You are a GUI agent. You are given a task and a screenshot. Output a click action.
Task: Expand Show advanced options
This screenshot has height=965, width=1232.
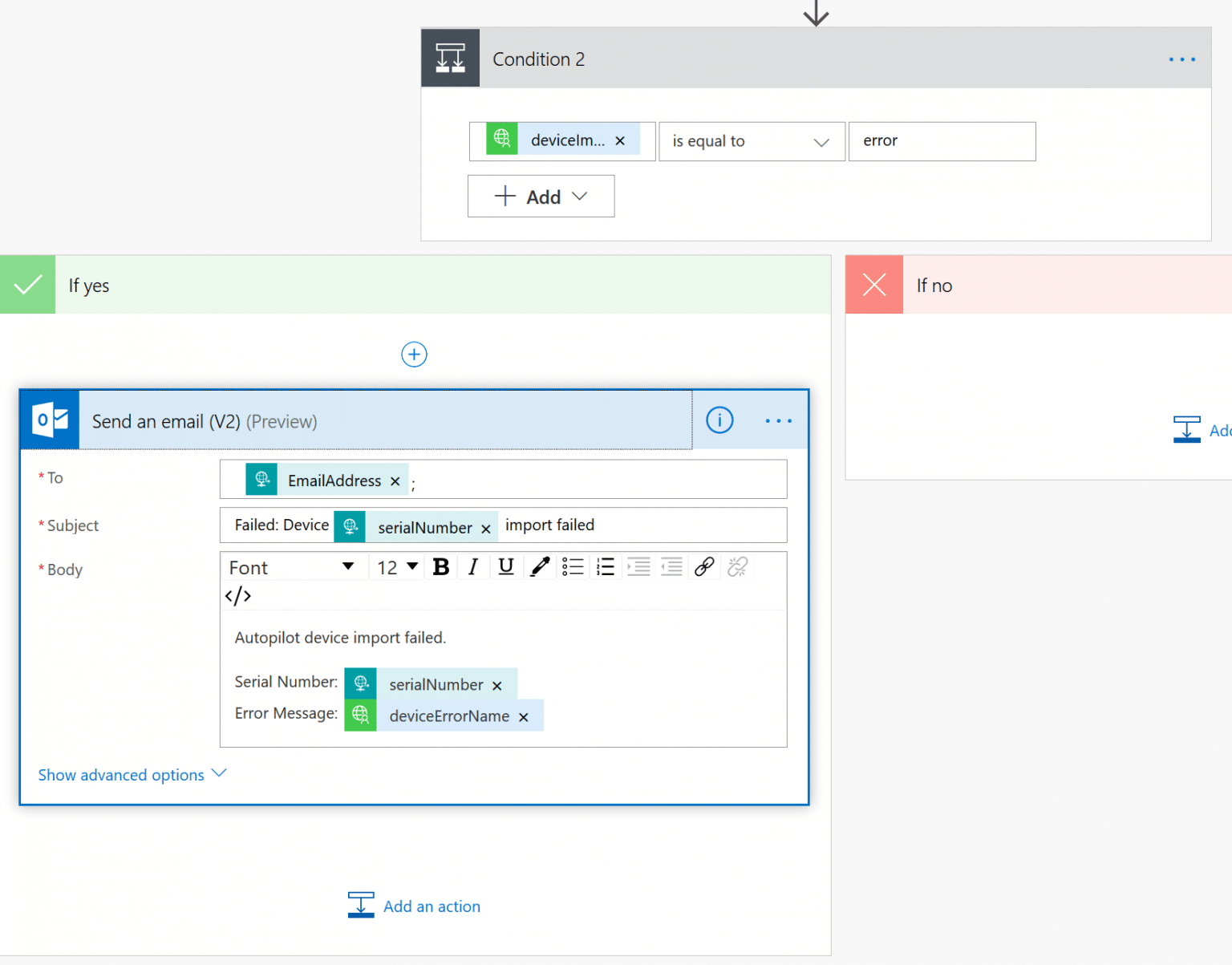pyautogui.click(x=120, y=775)
